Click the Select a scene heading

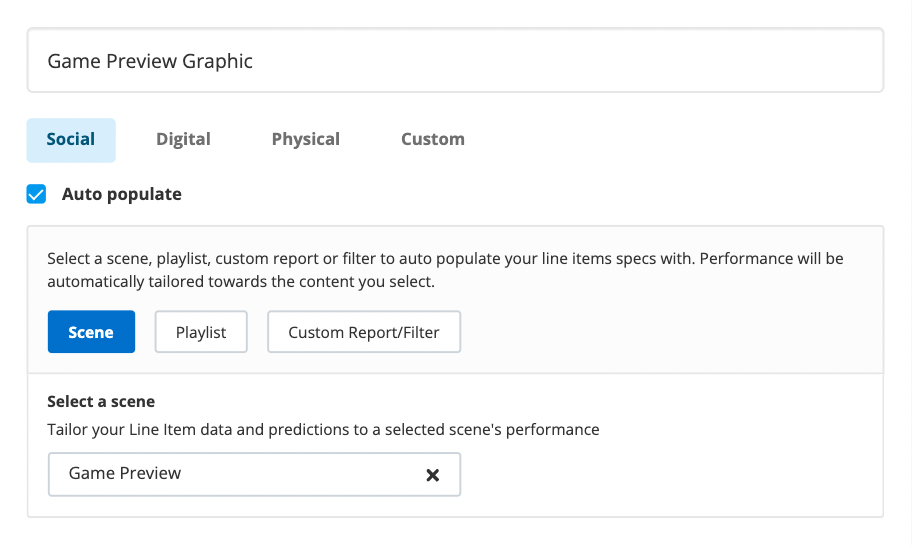[x=101, y=402]
